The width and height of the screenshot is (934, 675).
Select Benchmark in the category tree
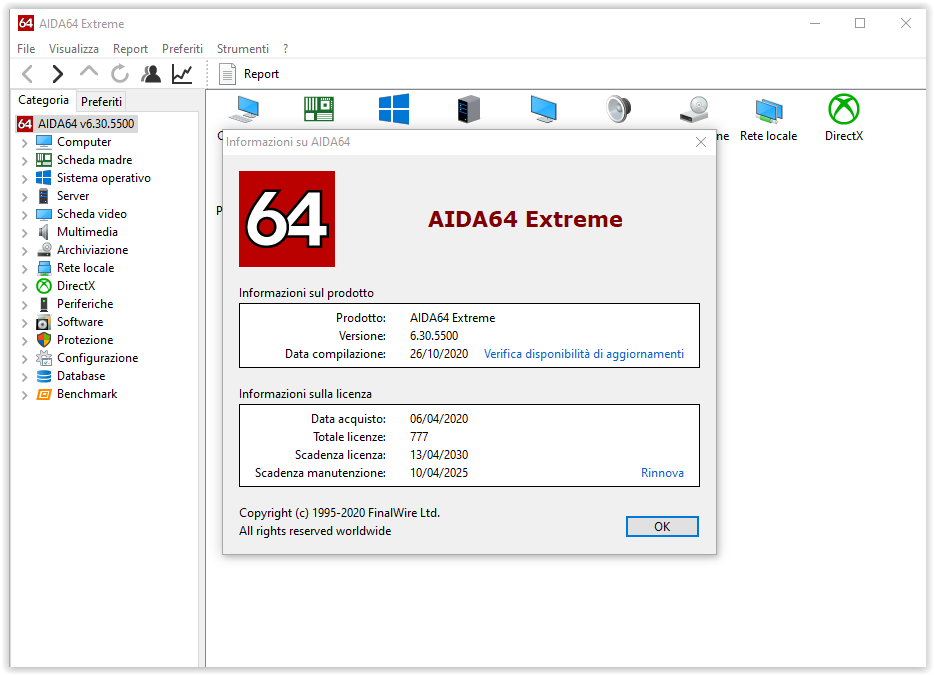87,394
